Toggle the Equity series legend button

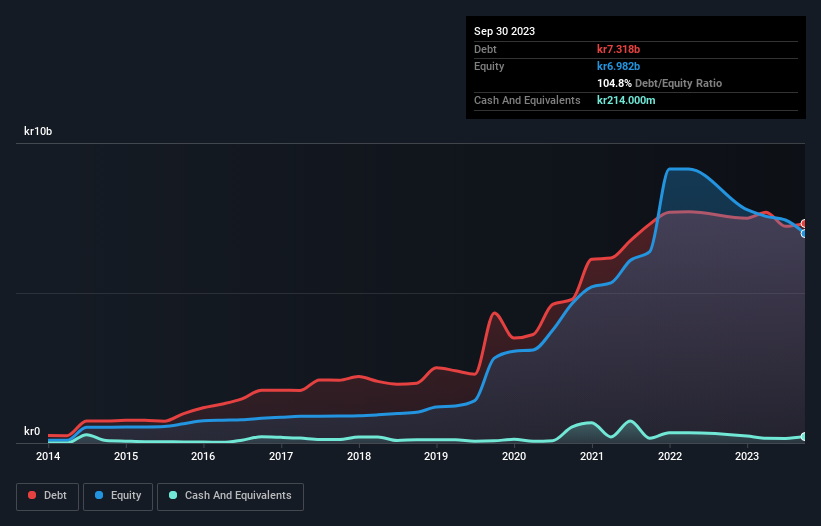point(118,496)
